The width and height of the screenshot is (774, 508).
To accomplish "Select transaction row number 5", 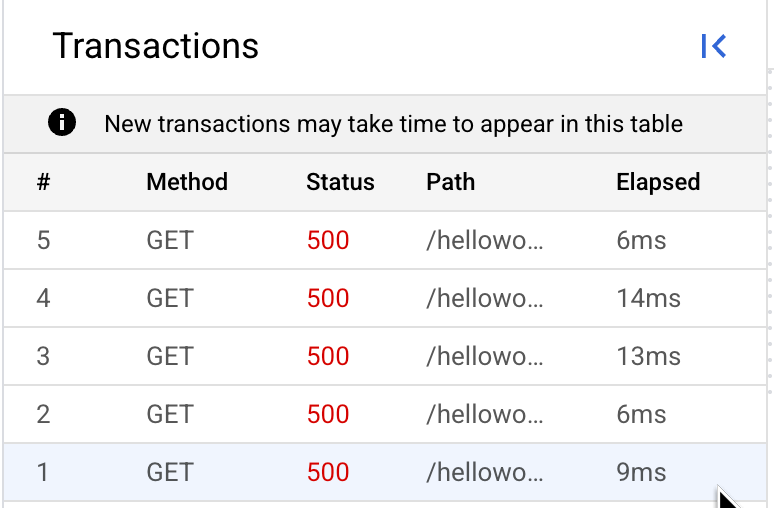I will [385, 240].
